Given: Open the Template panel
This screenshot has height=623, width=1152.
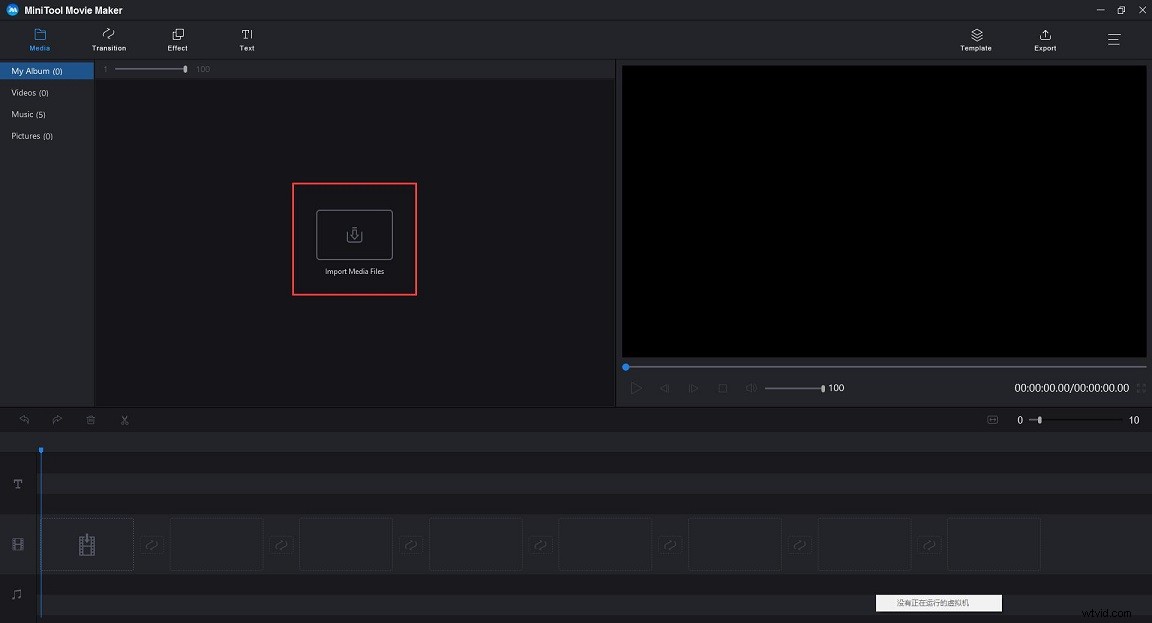Looking at the screenshot, I should (x=975, y=39).
